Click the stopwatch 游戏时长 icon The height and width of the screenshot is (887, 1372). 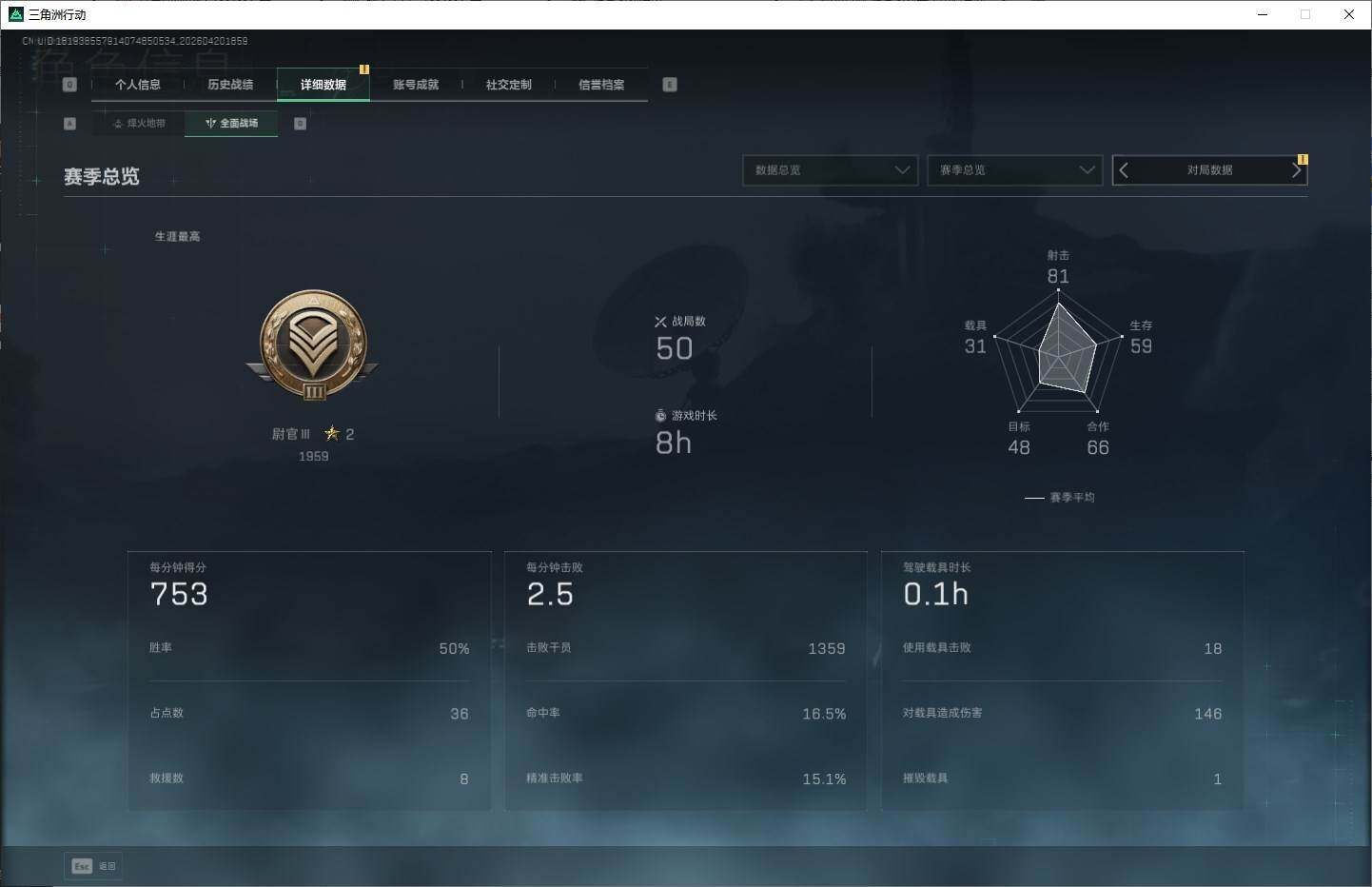pyautogui.click(x=660, y=416)
